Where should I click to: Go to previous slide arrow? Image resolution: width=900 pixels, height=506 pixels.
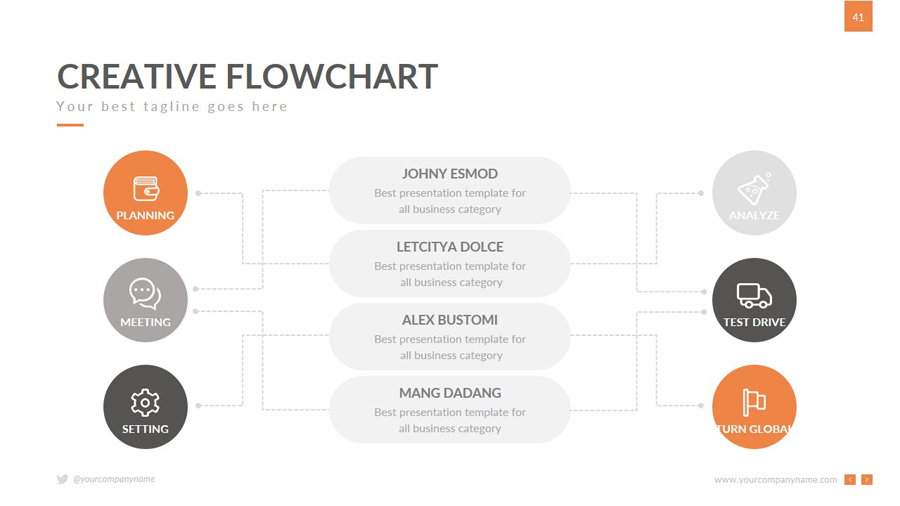pyautogui.click(x=850, y=480)
